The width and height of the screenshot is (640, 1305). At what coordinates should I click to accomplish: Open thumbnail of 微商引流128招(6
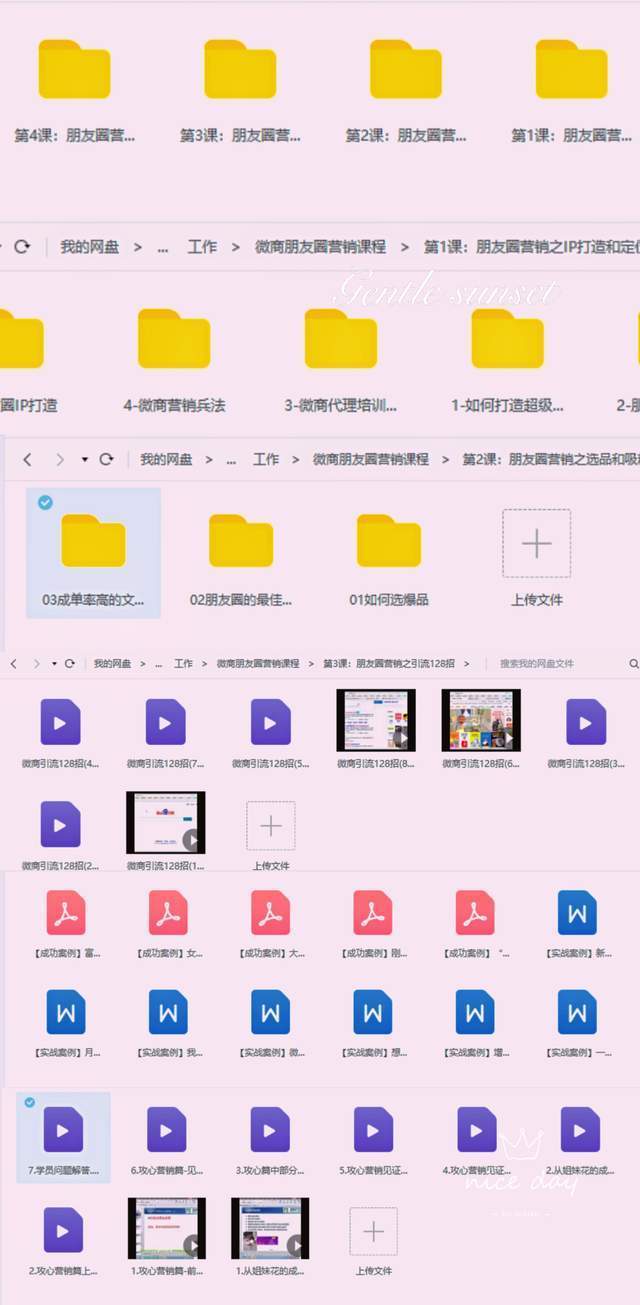pyautogui.click(x=481, y=720)
